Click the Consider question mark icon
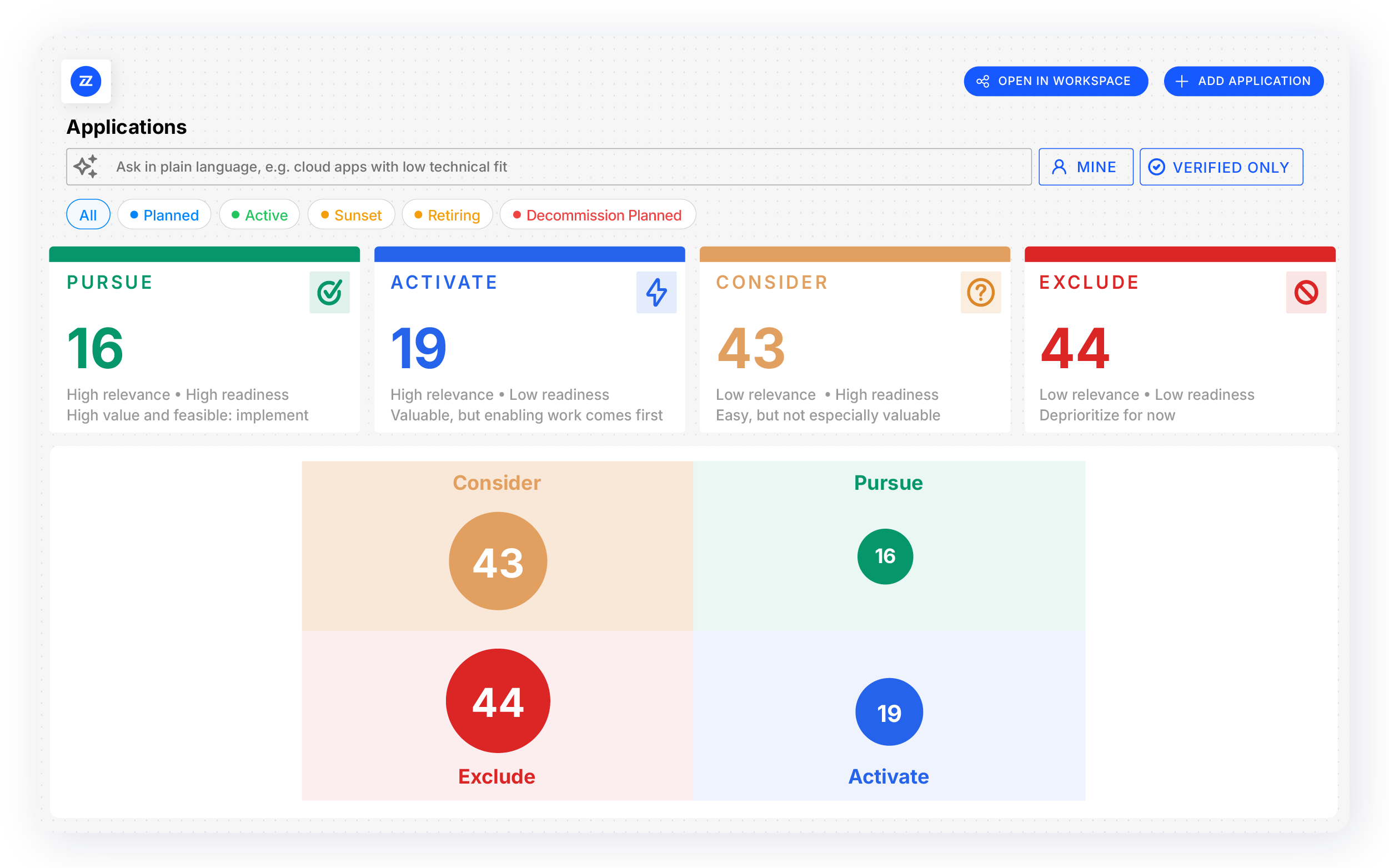This screenshot has height=868, width=1389. (980, 292)
